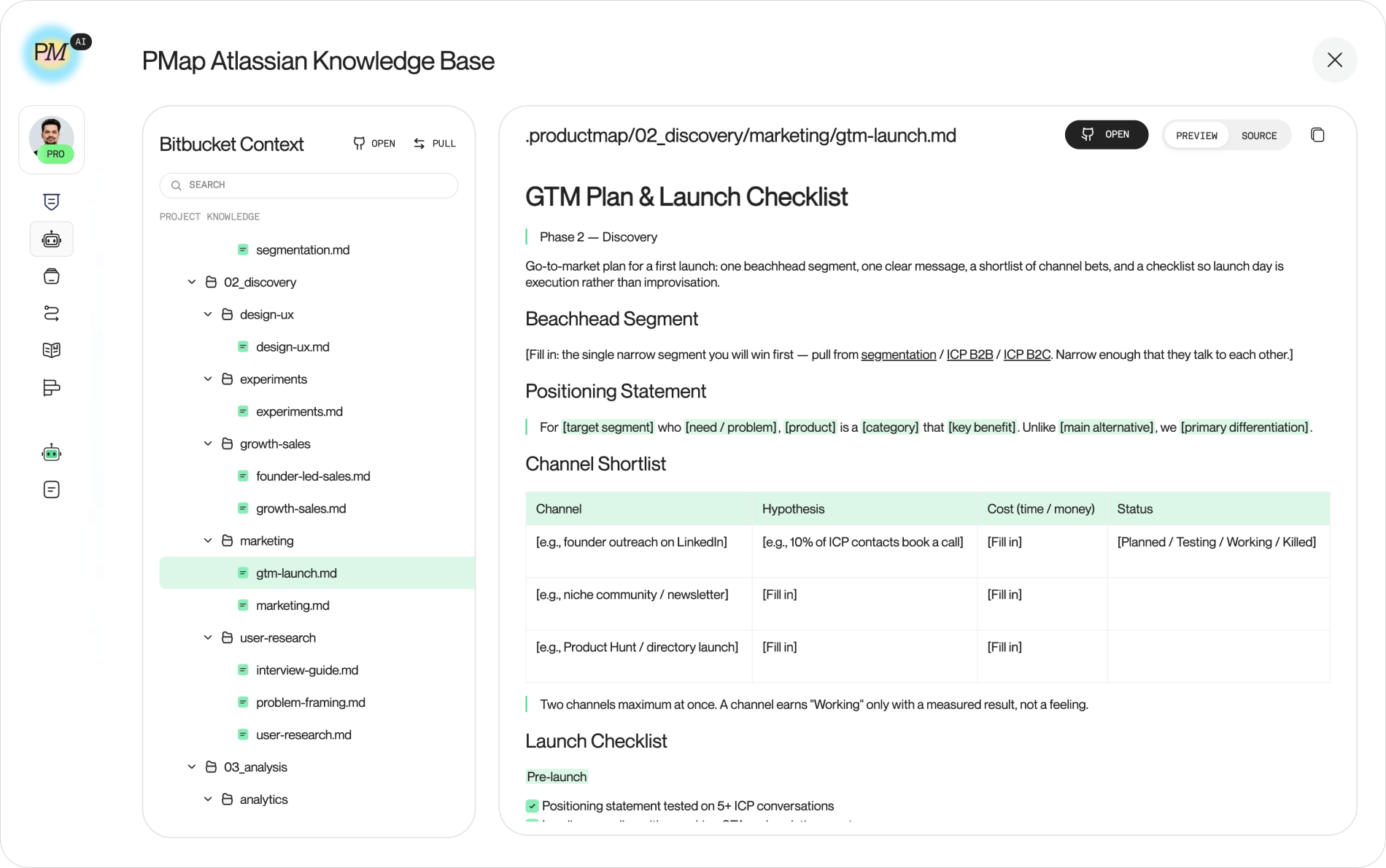Open the PRO user profile avatar
1386x868 pixels.
52,139
